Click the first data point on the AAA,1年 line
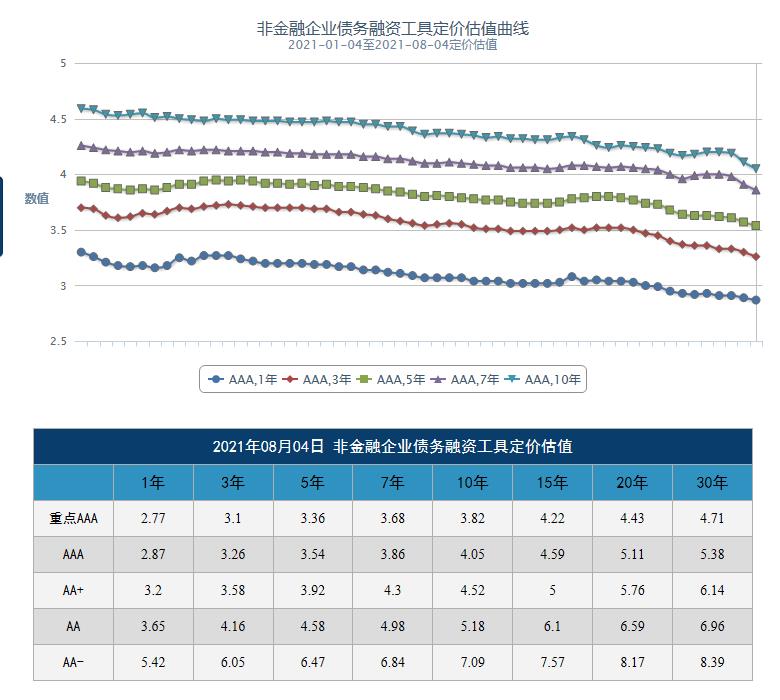The width and height of the screenshot is (780, 700). coord(82,252)
